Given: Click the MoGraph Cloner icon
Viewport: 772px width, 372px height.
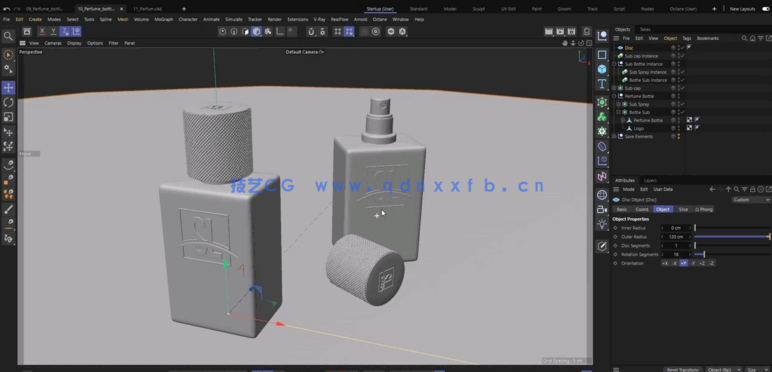Looking at the screenshot, I should coord(602,117).
